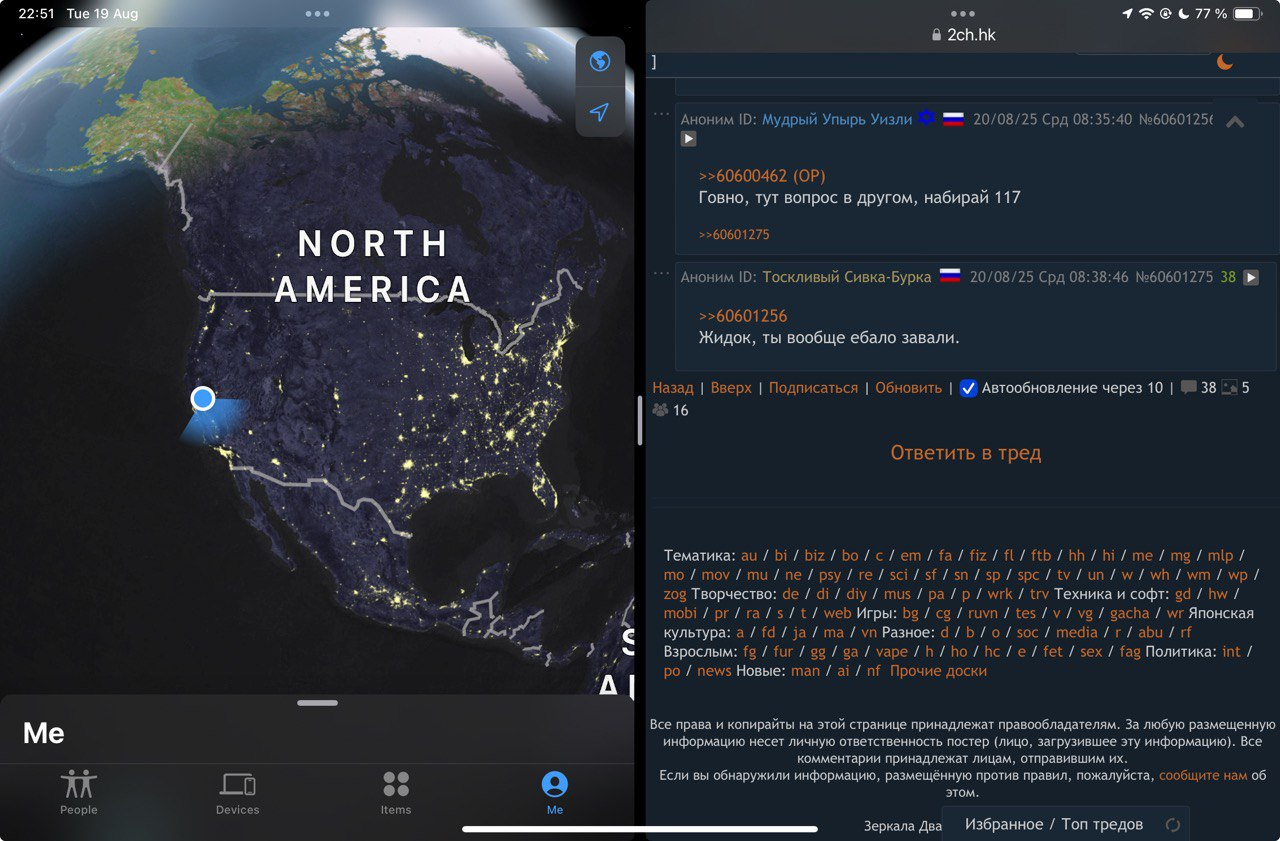Viewport: 1280px width, 841px height.
Task: Click the сообщите нам link
Action: click(1203, 775)
